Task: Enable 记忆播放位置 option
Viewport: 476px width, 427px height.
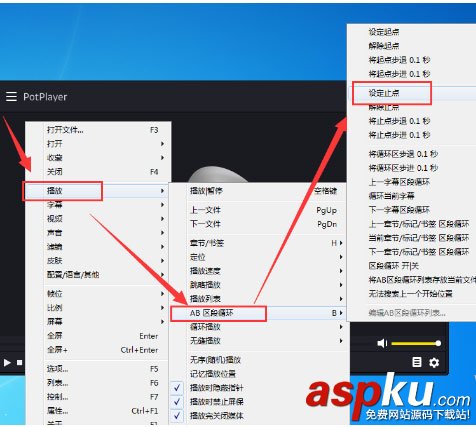Action: tap(258, 374)
